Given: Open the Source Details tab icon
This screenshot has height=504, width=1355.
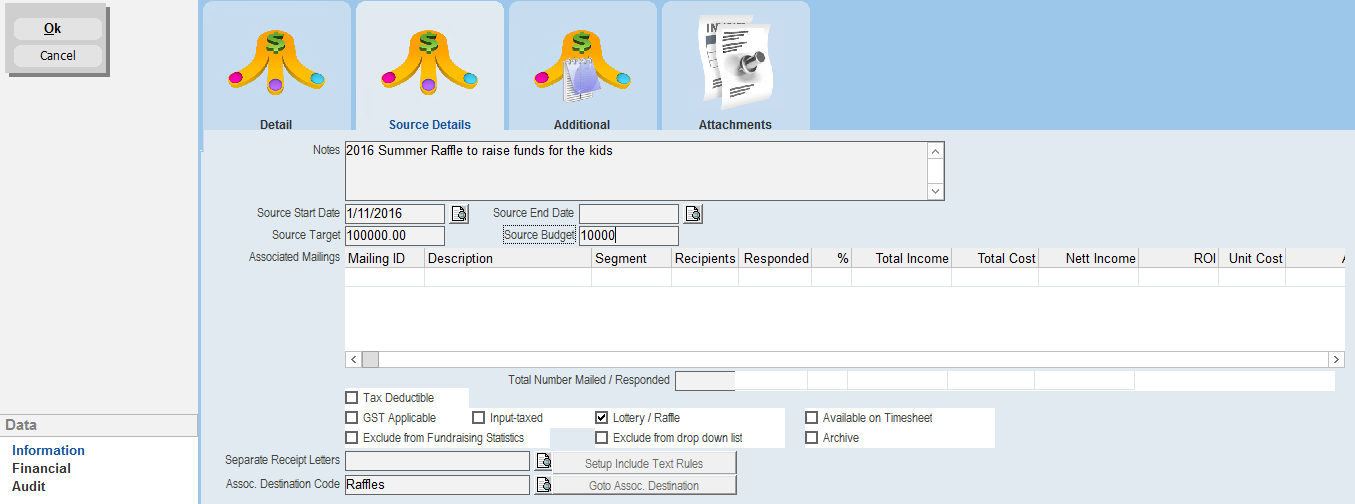Looking at the screenshot, I should pyautogui.click(x=430, y=64).
